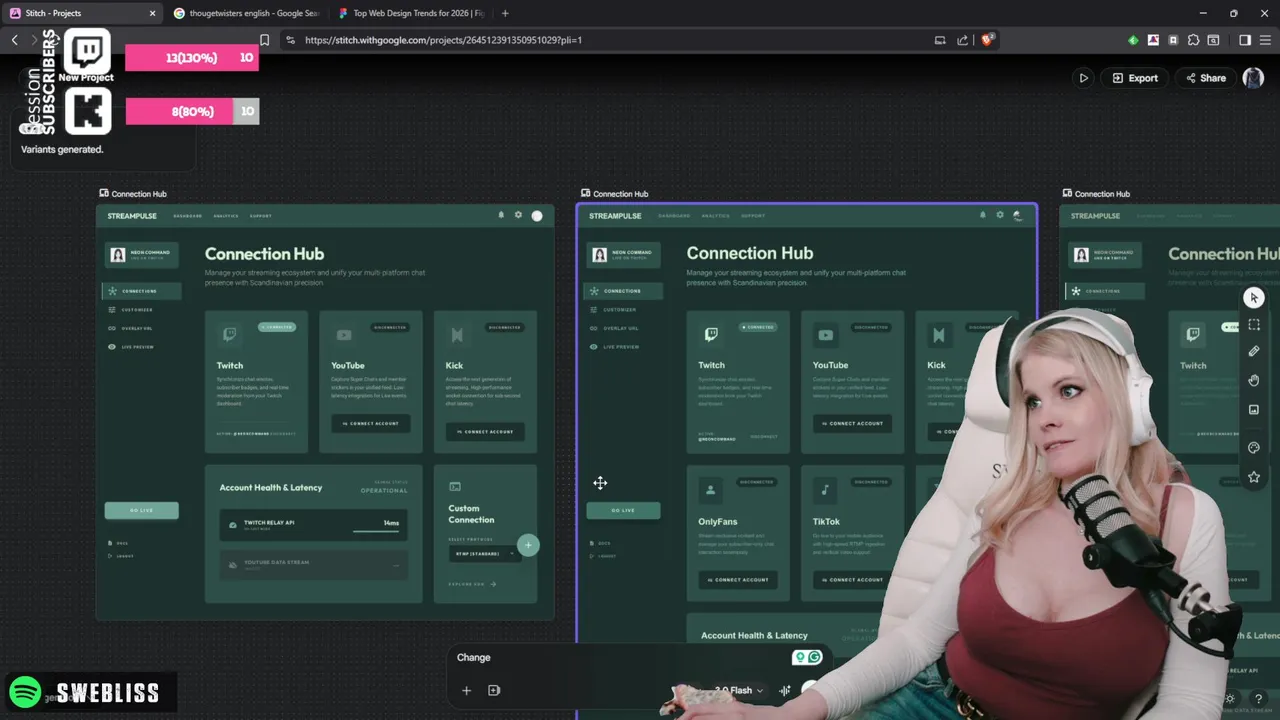Open a new browser tab
The image size is (1280, 720).
point(505,13)
